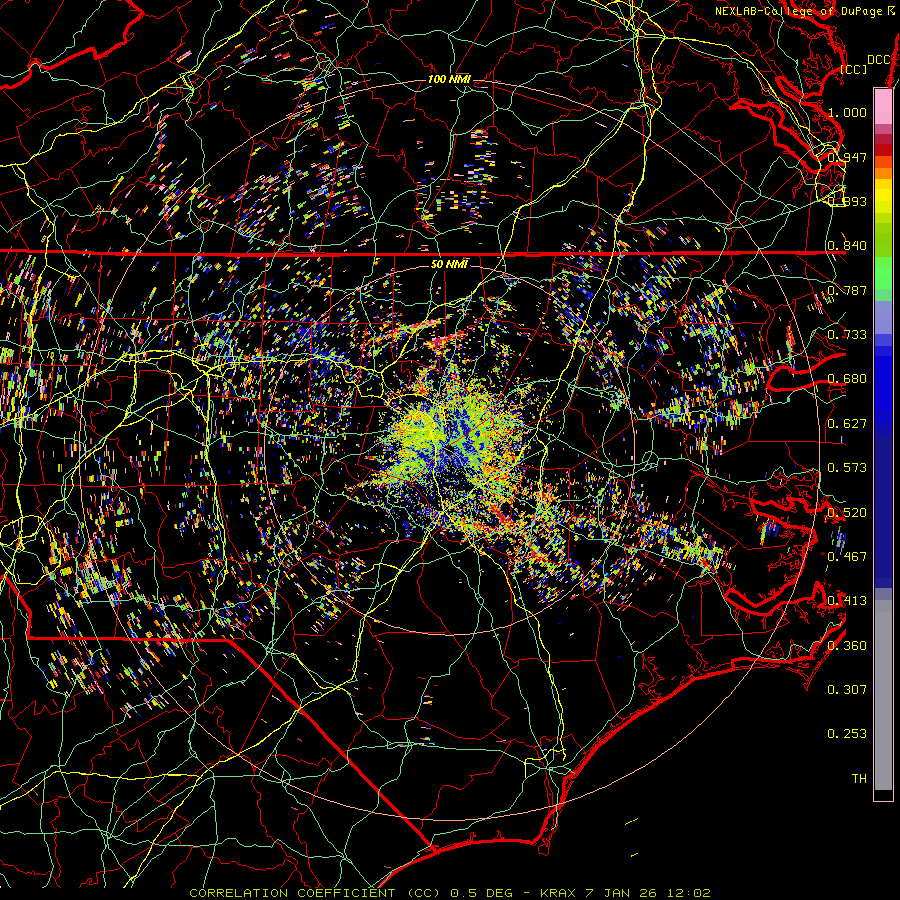This screenshot has width=900, height=900.
Task: Pick the pink color band at scale top
Action: click(883, 106)
